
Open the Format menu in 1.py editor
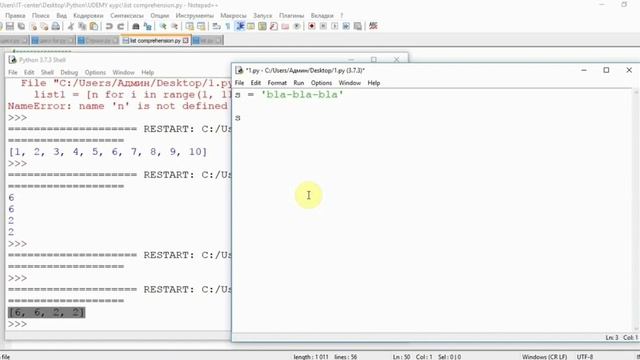click(277, 83)
